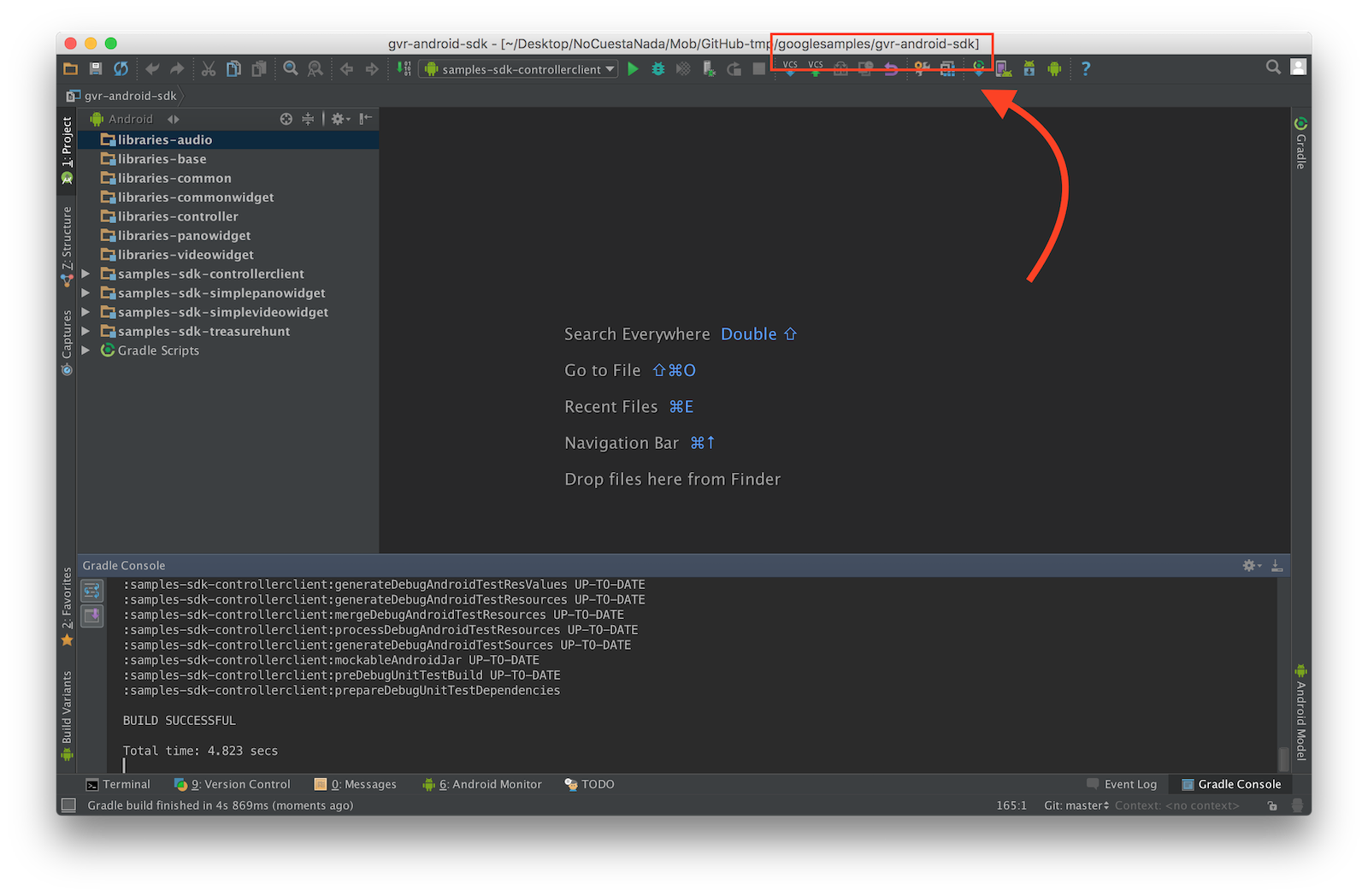Click the Search Everywhere magnifier icon
This screenshot has height=896, width=1368.
(1273, 67)
